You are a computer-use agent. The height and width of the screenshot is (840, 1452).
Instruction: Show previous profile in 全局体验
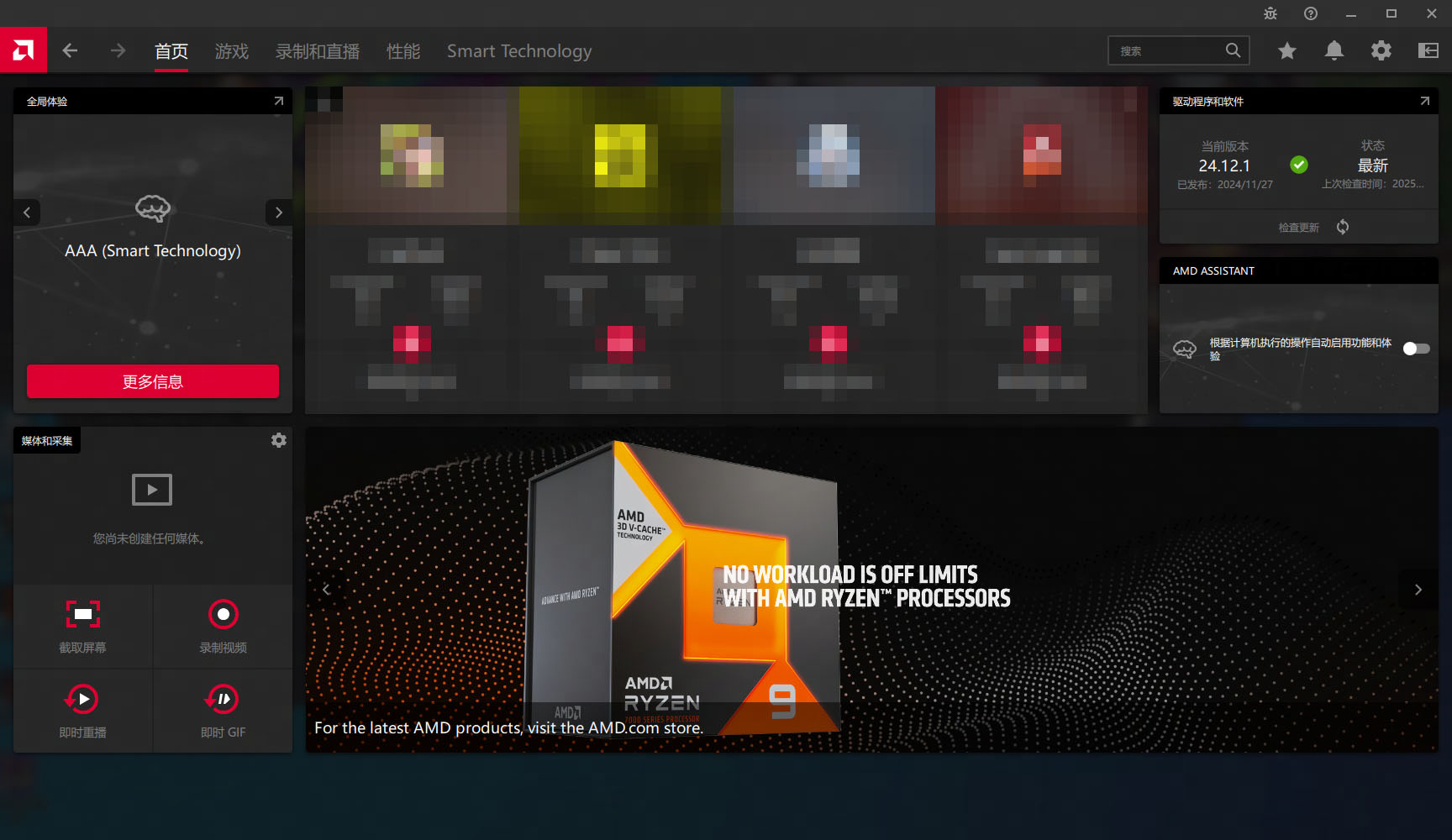[x=27, y=213]
